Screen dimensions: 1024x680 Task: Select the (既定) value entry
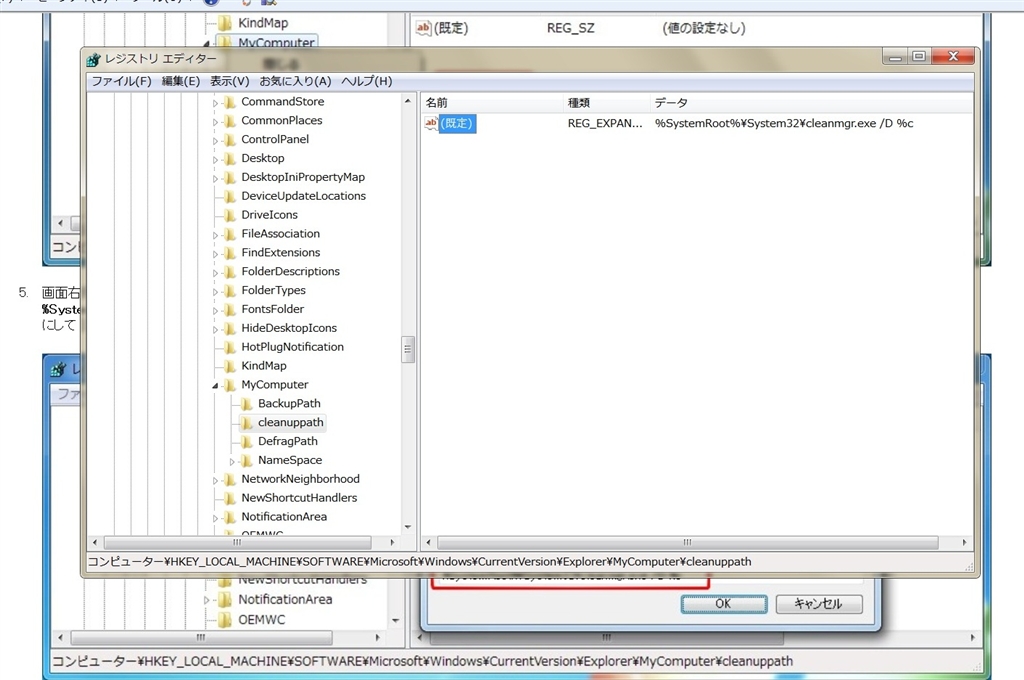(x=457, y=123)
